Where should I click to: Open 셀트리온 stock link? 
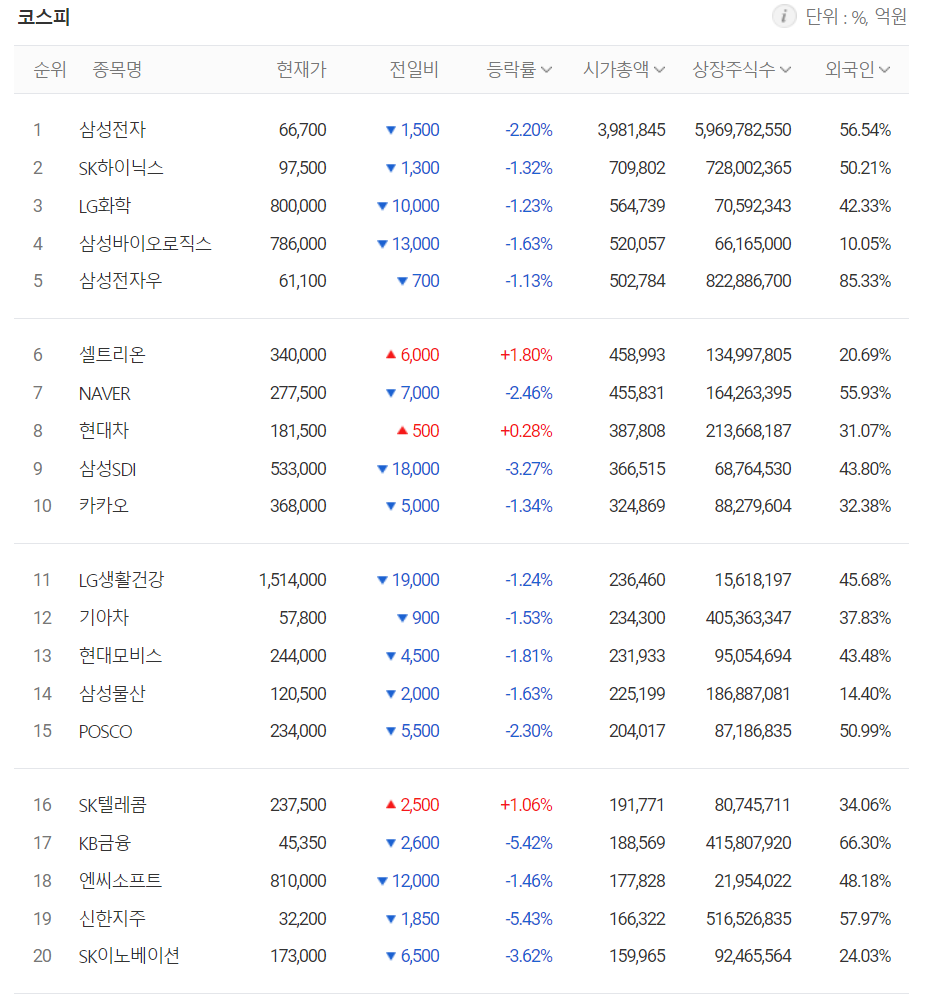pyautogui.click(x=113, y=355)
